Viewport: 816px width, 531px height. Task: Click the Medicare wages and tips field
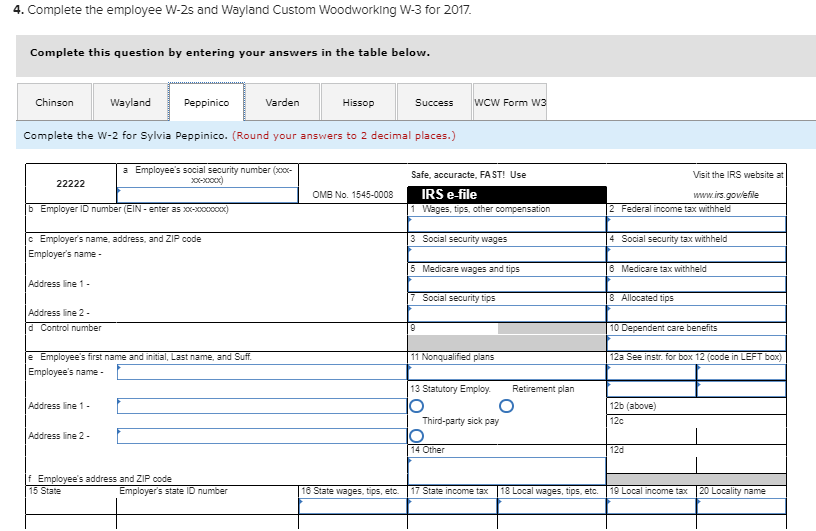point(507,284)
